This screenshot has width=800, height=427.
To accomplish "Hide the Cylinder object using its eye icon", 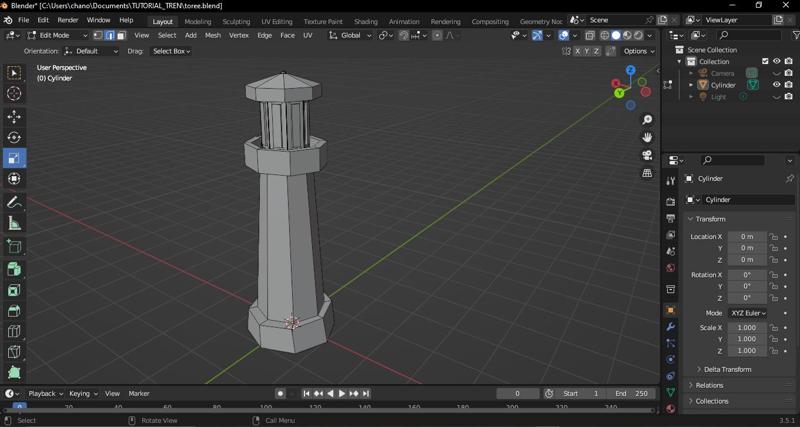I will [776, 85].
